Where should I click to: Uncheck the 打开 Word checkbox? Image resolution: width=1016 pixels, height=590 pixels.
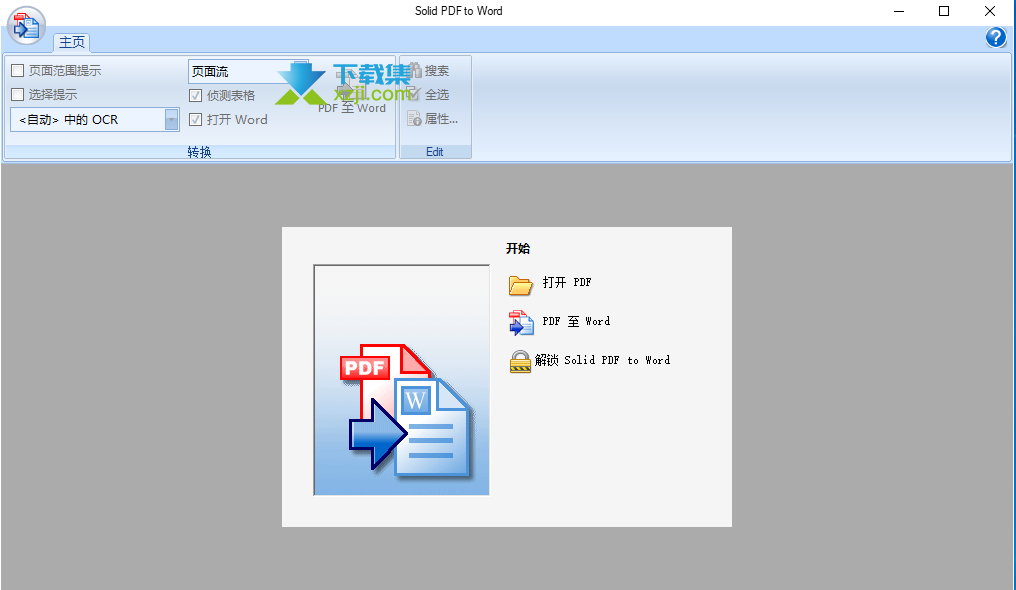tap(195, 120)
